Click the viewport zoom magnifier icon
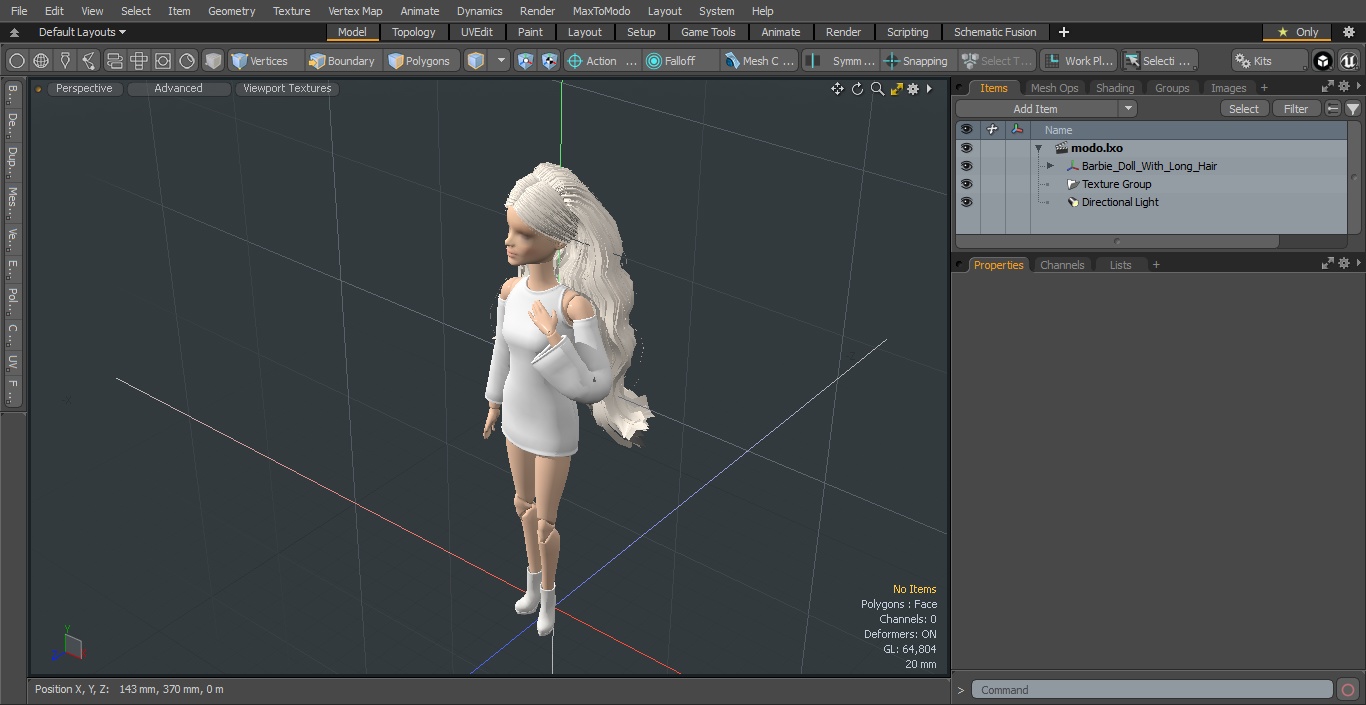This screenshot has width=1366, height=705. tap(877, 89)
